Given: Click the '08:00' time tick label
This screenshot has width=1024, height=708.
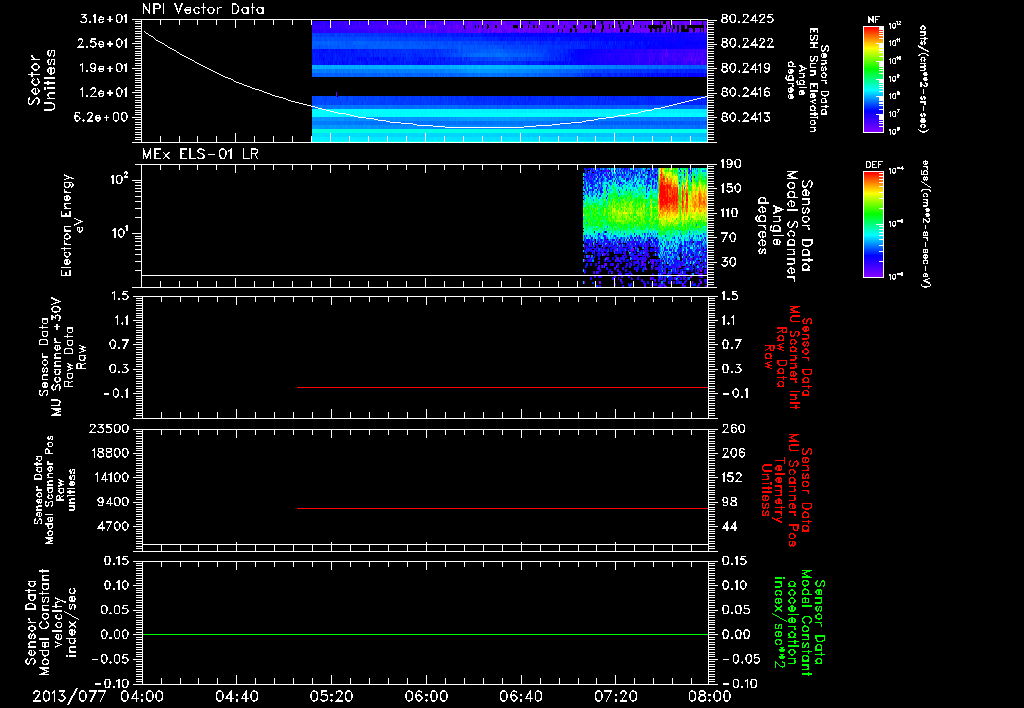Looking at the screenshot, I should point(710,696).
